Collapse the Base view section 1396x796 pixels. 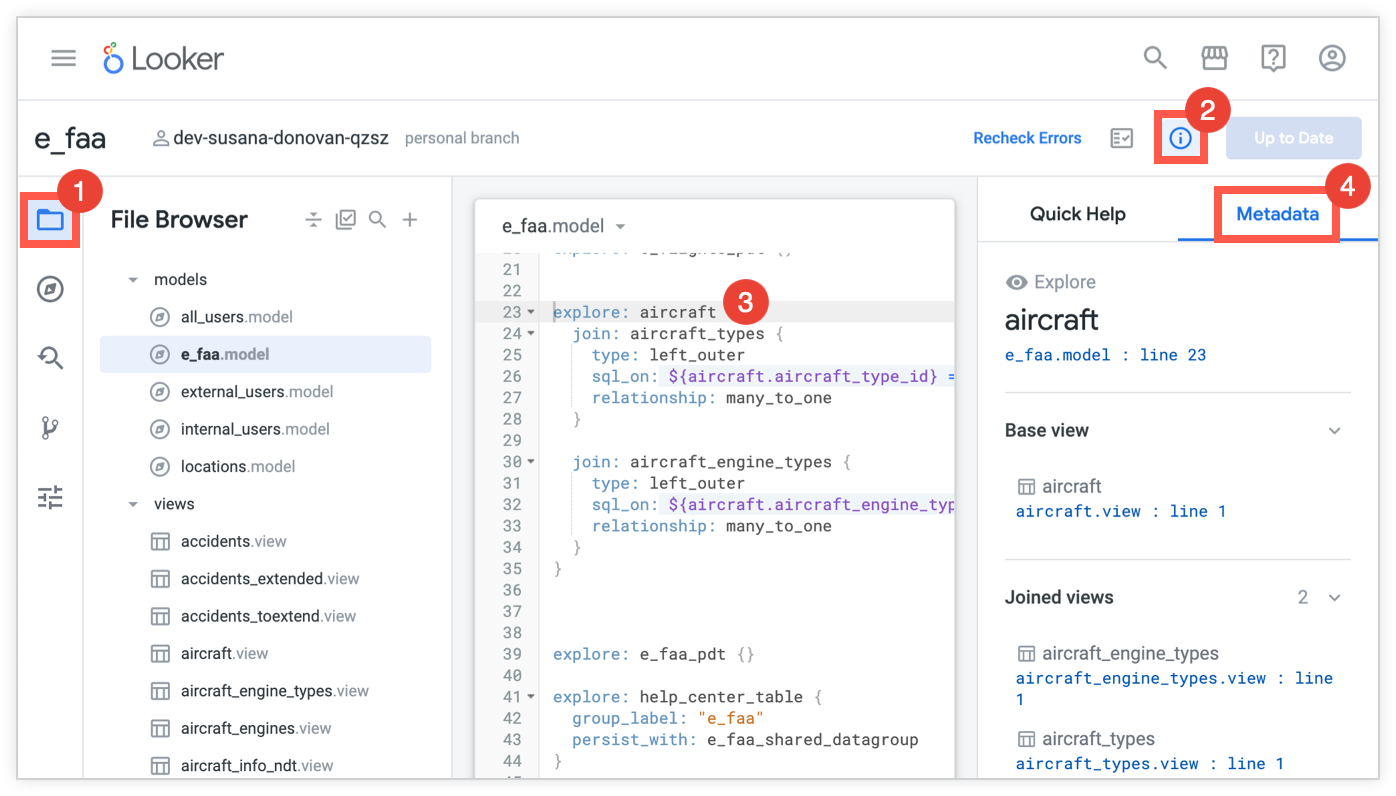pos(1334,431)
